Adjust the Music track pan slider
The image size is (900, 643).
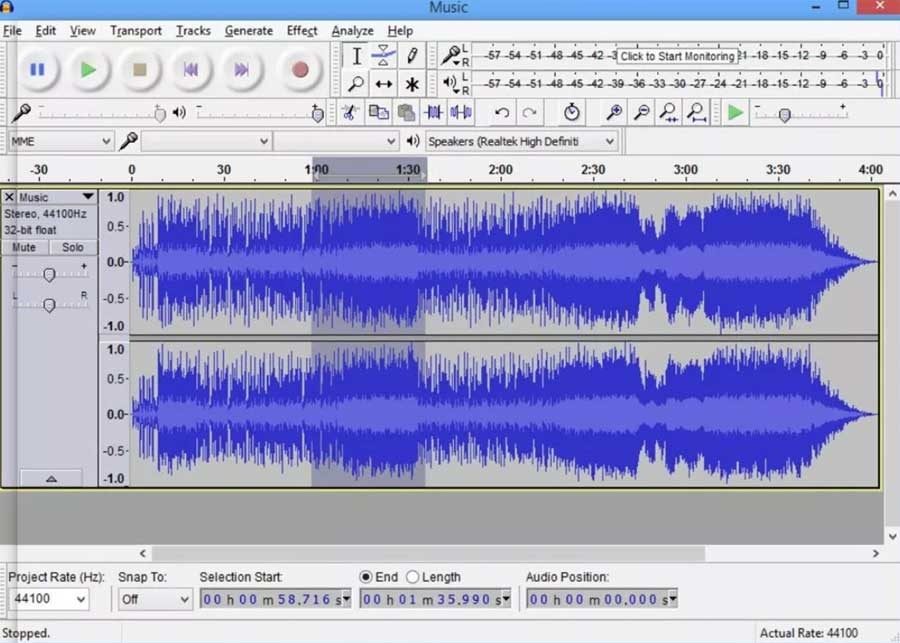[49, 305]
